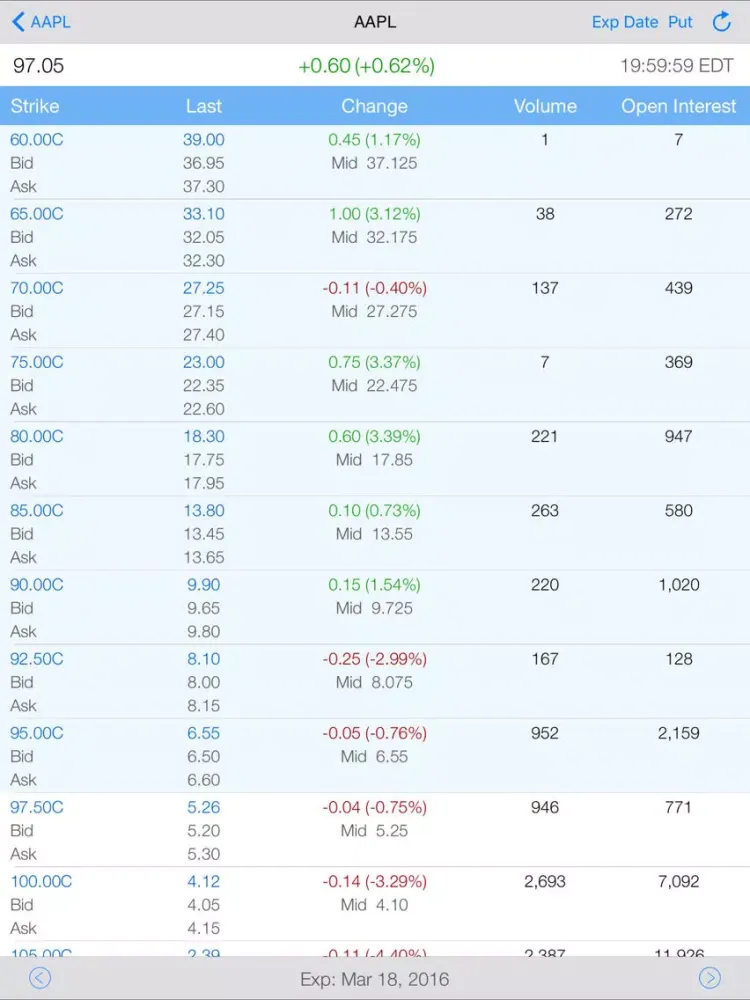Go to previous expiration date arrow
The width and height of the screenshot is (750, 1000).
40,978
